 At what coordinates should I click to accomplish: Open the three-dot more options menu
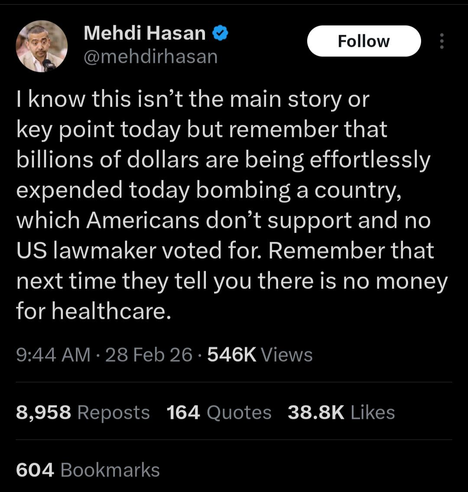click(x=442, y=41)
